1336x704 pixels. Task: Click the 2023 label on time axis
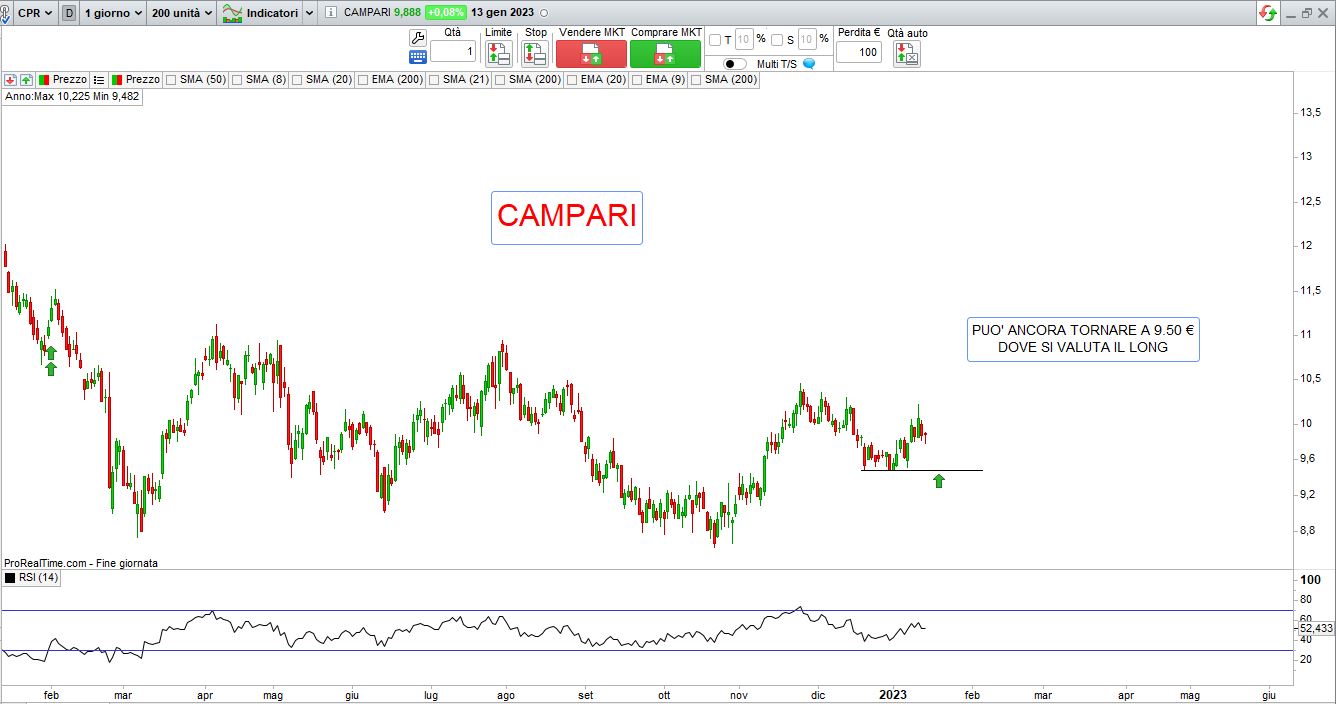892,694
